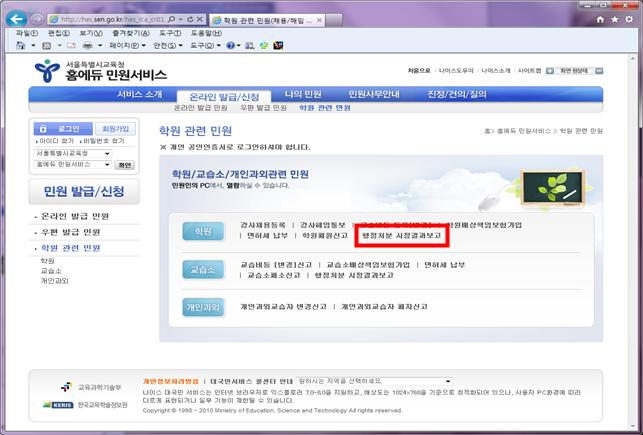Click the screen zoom-out minus icon
This screenshot has height=435, width=643.
[x=599, y=71]
